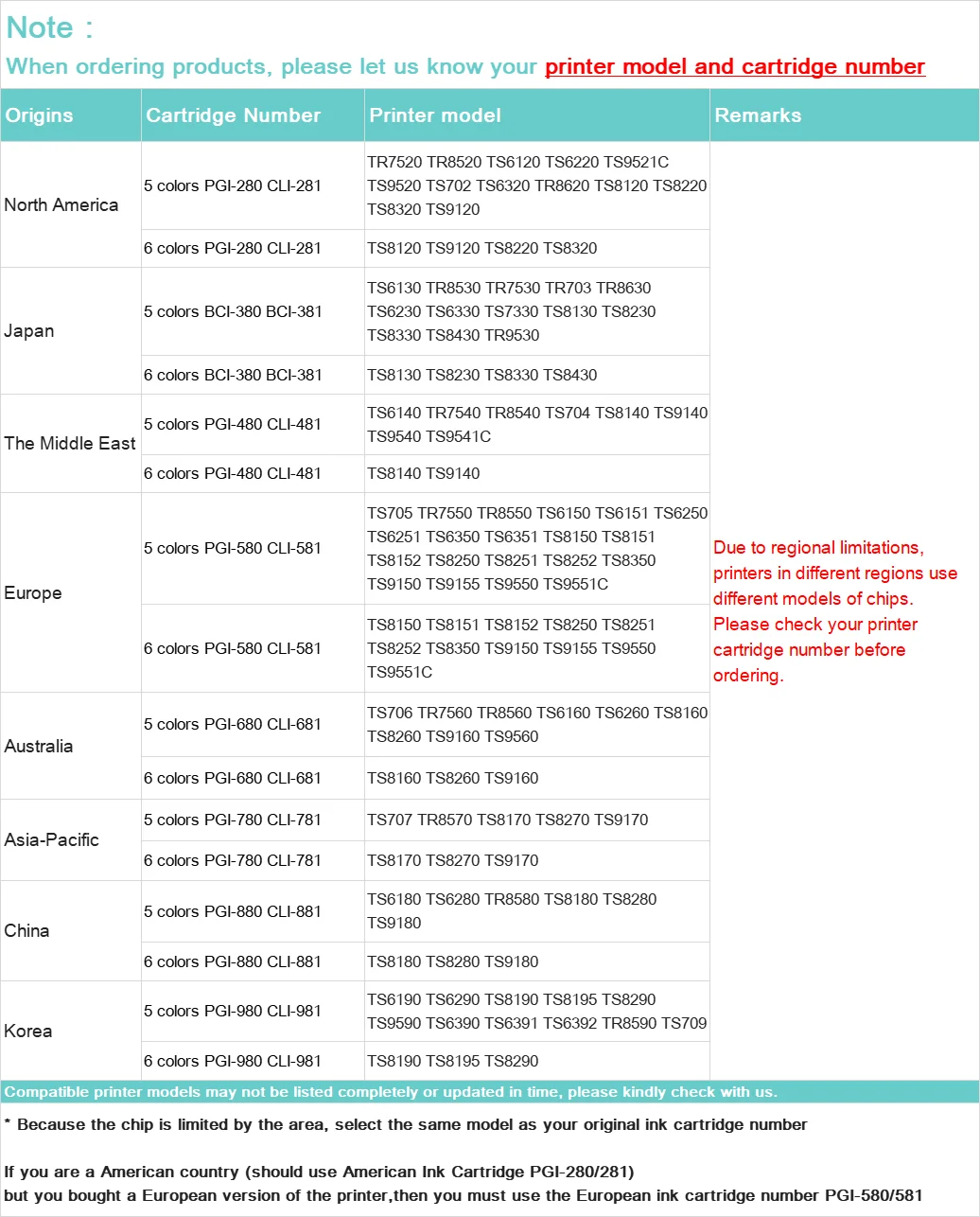The image size is (980, 1217).
Task: Click 'TS707 TR8570 TS8170 TS8270 TS9170' cell
Action: tap(537, 820)
